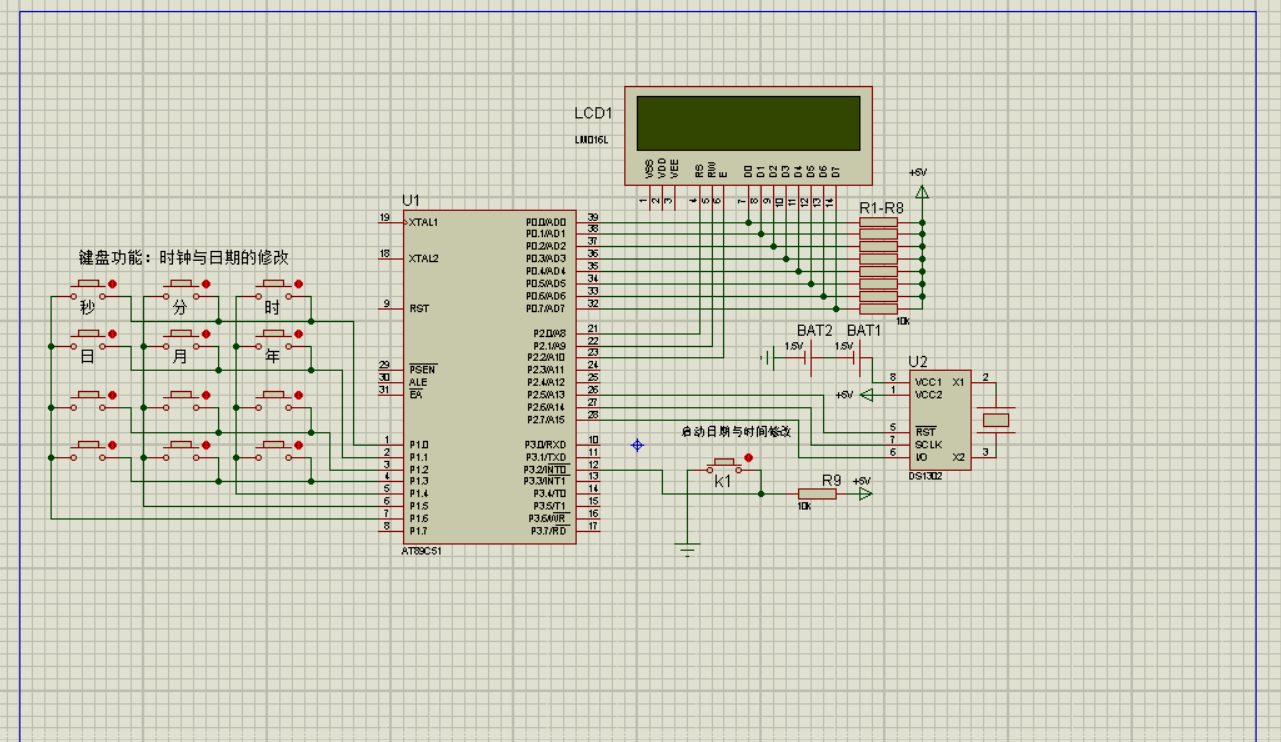The image size is (1281, 742).
Task: Click the P1.7 pin label on U1
Action: 418,530
